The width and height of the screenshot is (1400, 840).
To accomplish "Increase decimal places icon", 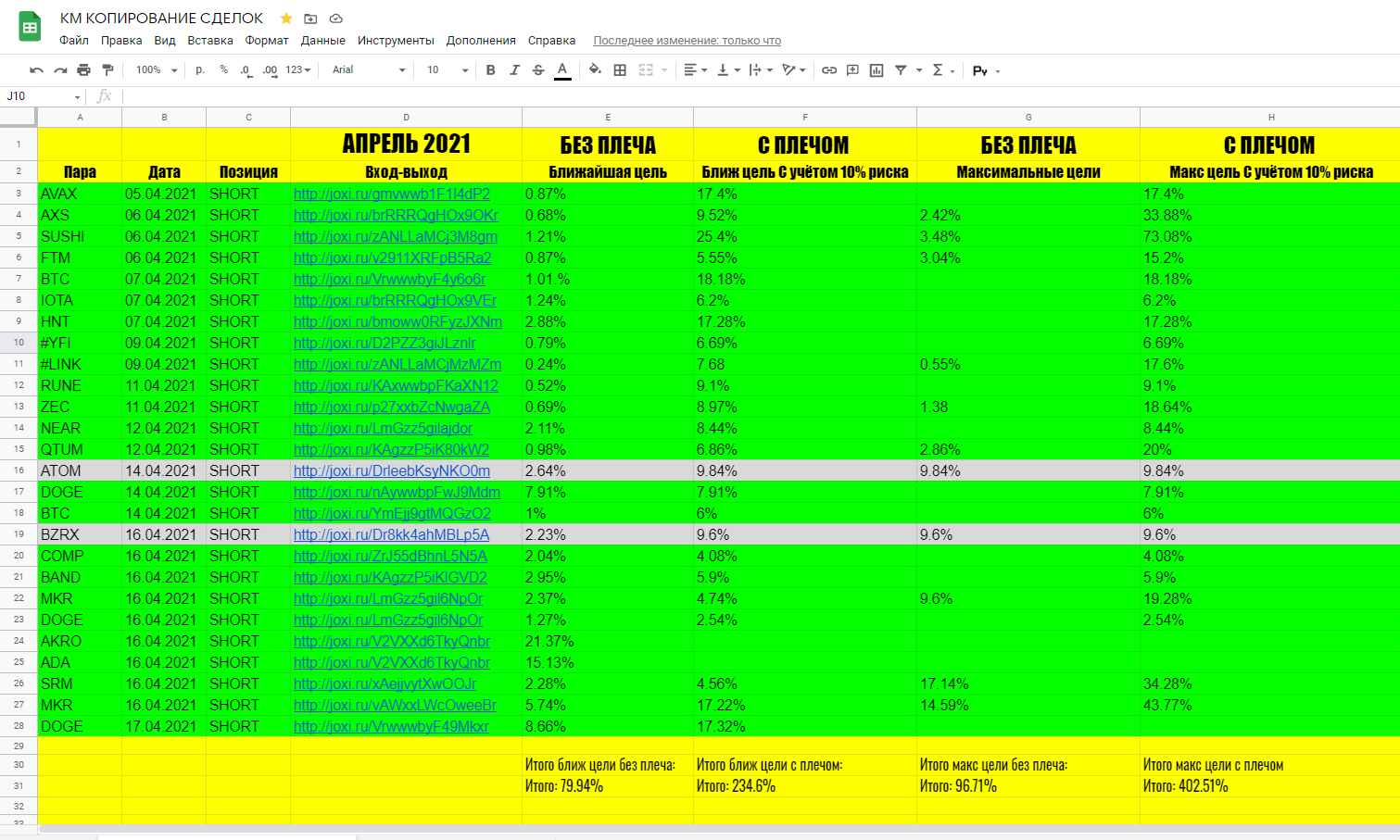I will tap(270, 70).
